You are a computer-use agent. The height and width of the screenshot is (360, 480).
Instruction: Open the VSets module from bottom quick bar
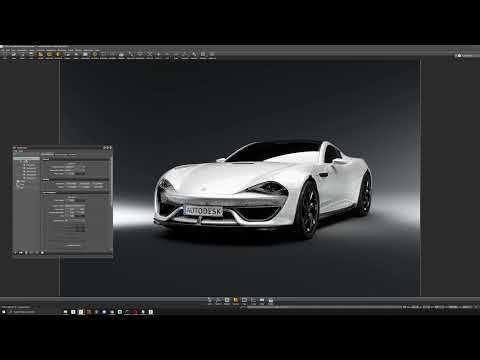click(x=262, y=301)
